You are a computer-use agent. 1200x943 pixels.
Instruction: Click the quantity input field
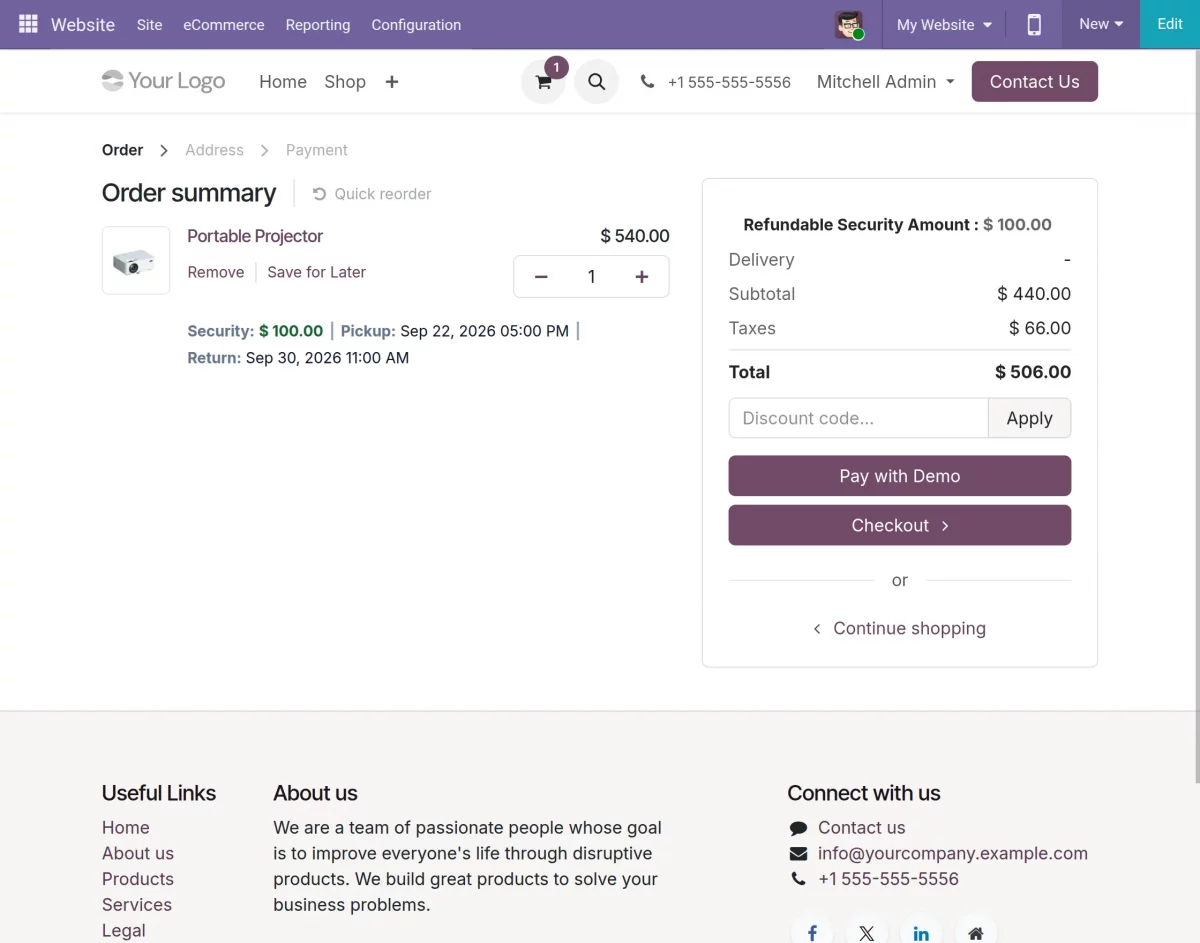[591, 277]
